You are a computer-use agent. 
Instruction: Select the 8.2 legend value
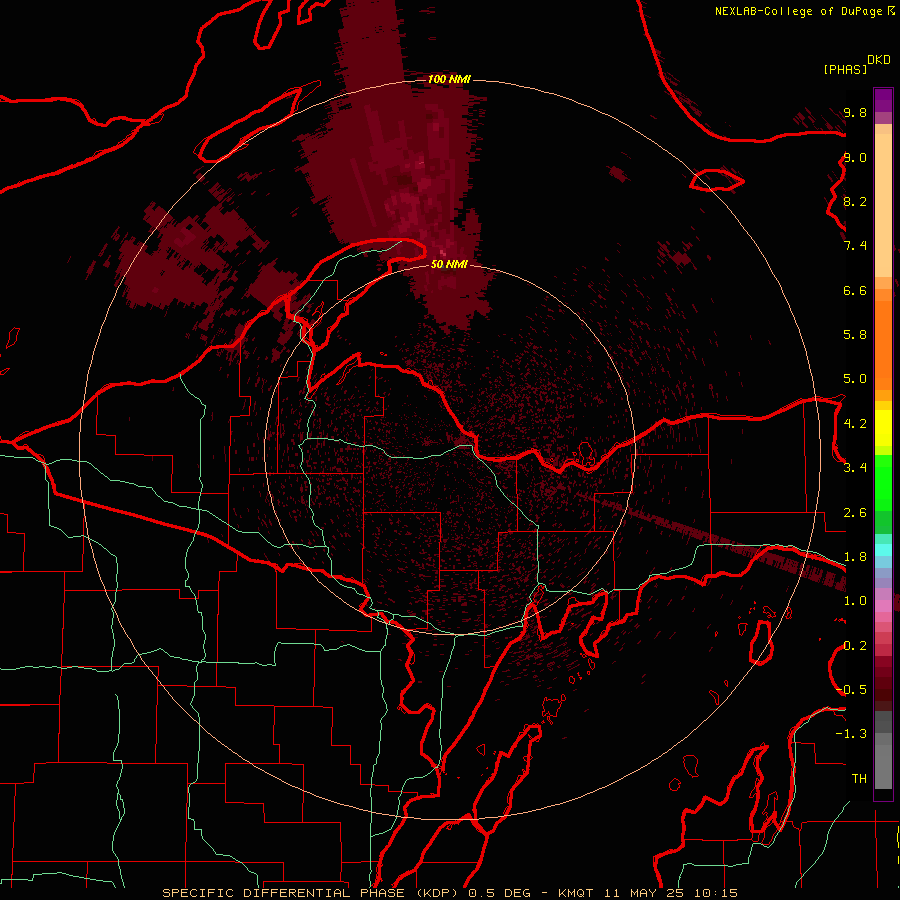pos(855,201)
